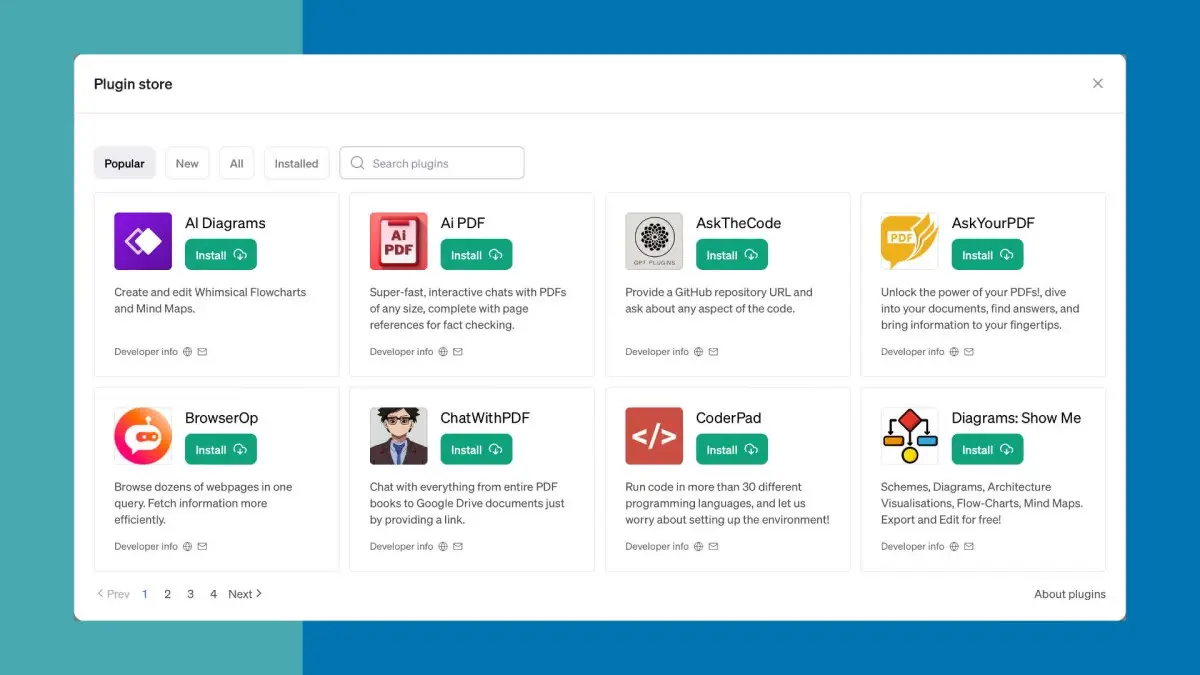The height and width of the screenshot is (675, 1200).
Task: Install the AskYourPDF plugin
Action: [x=988, y=255]
